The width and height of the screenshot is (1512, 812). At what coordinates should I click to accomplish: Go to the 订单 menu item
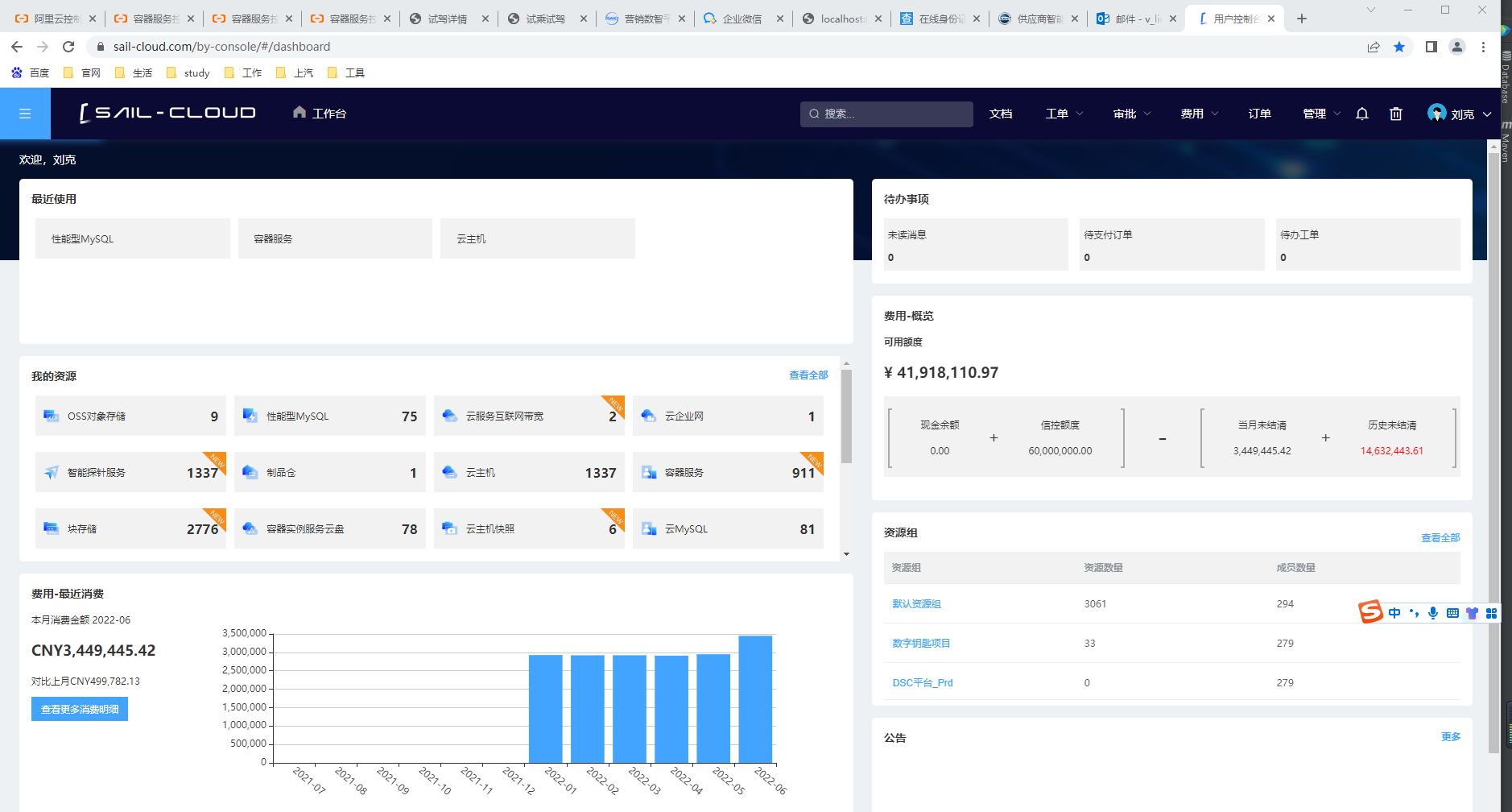click(1259, 114)
